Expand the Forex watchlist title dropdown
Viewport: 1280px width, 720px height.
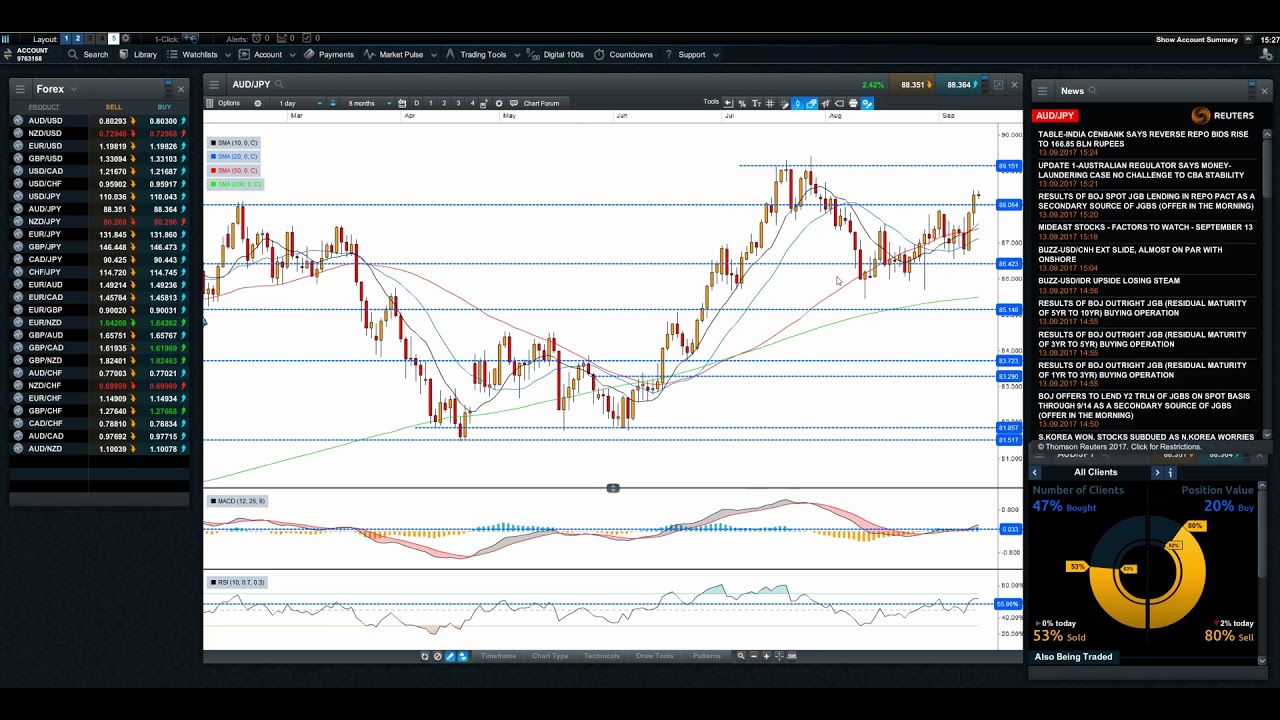[74, 89]
